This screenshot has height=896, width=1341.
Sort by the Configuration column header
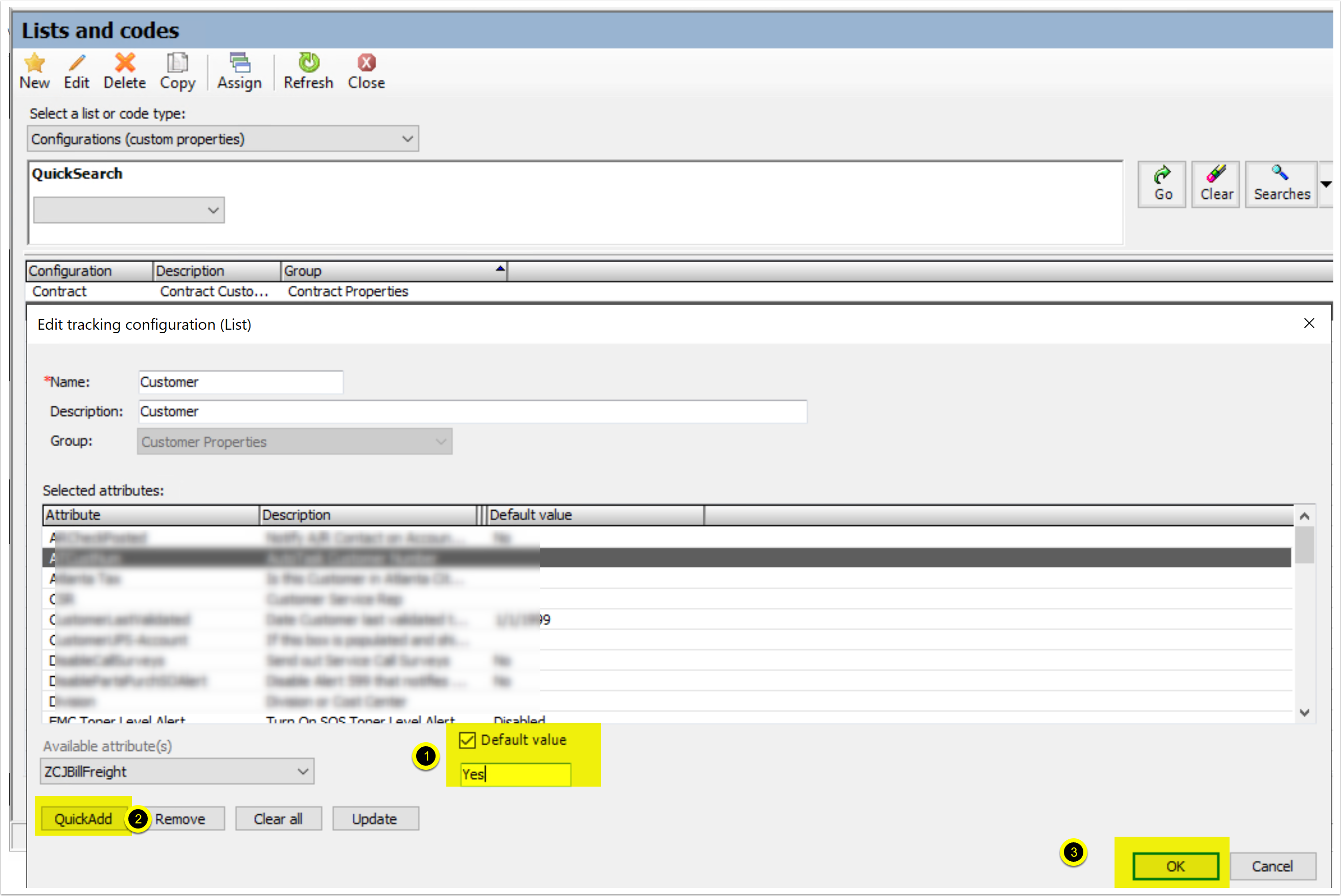point(89,271)
